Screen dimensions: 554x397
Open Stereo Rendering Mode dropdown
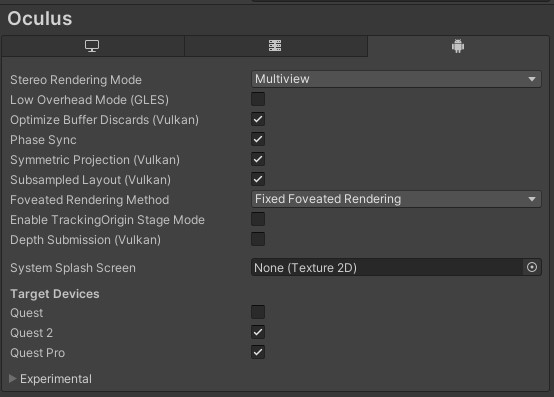pos(396,79)
